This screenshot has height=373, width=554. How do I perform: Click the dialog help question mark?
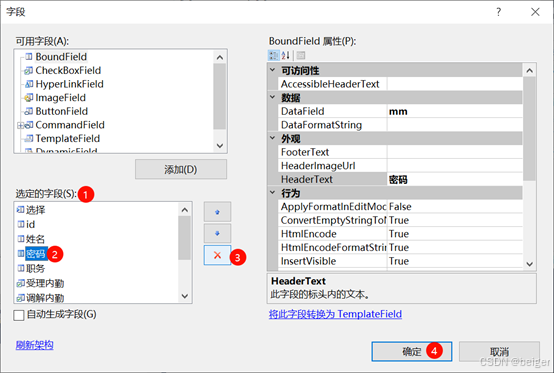click(499, 12)
